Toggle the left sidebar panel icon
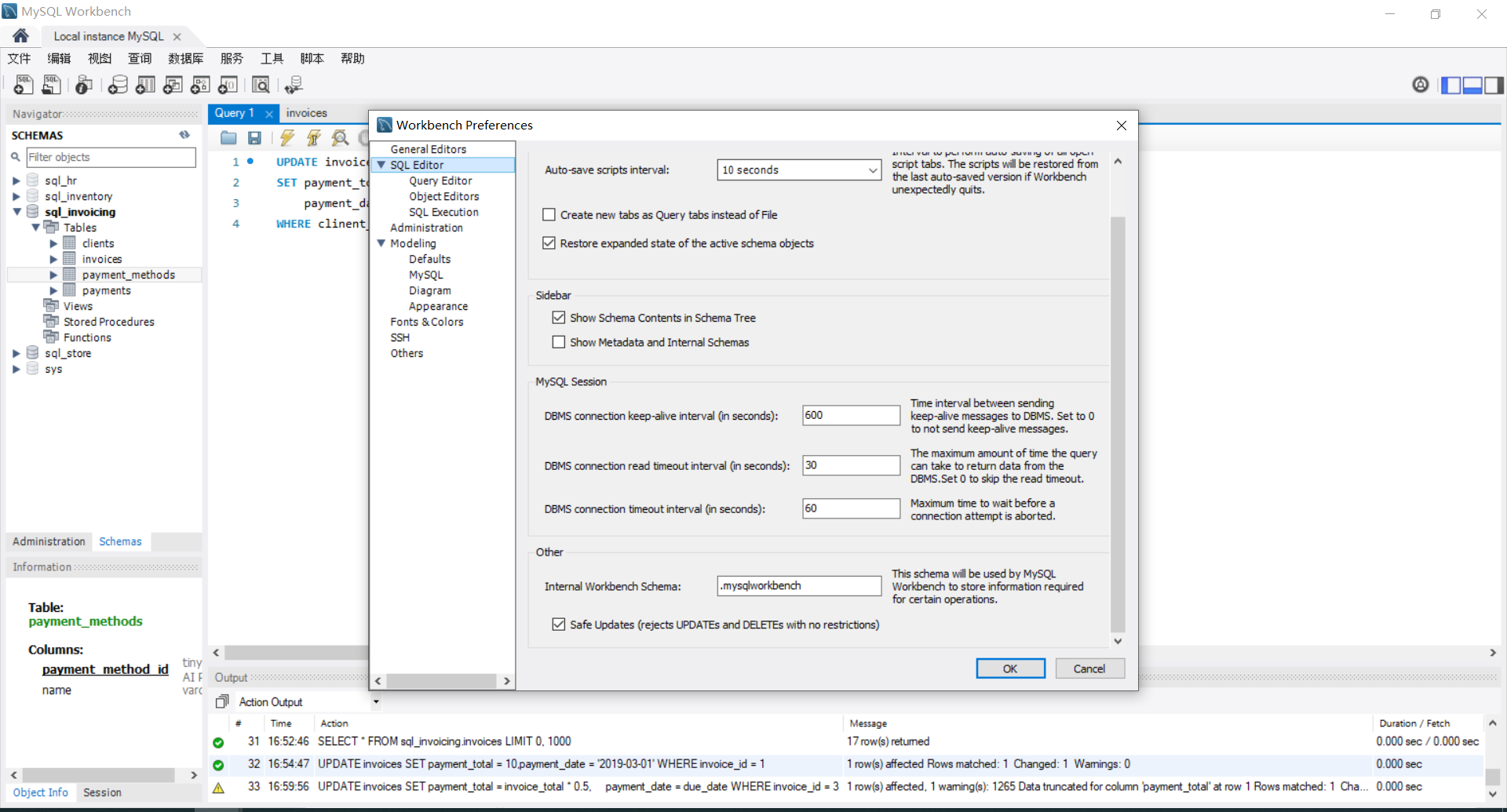This screenshot has width=1507, height=812. click(1451, 85)
